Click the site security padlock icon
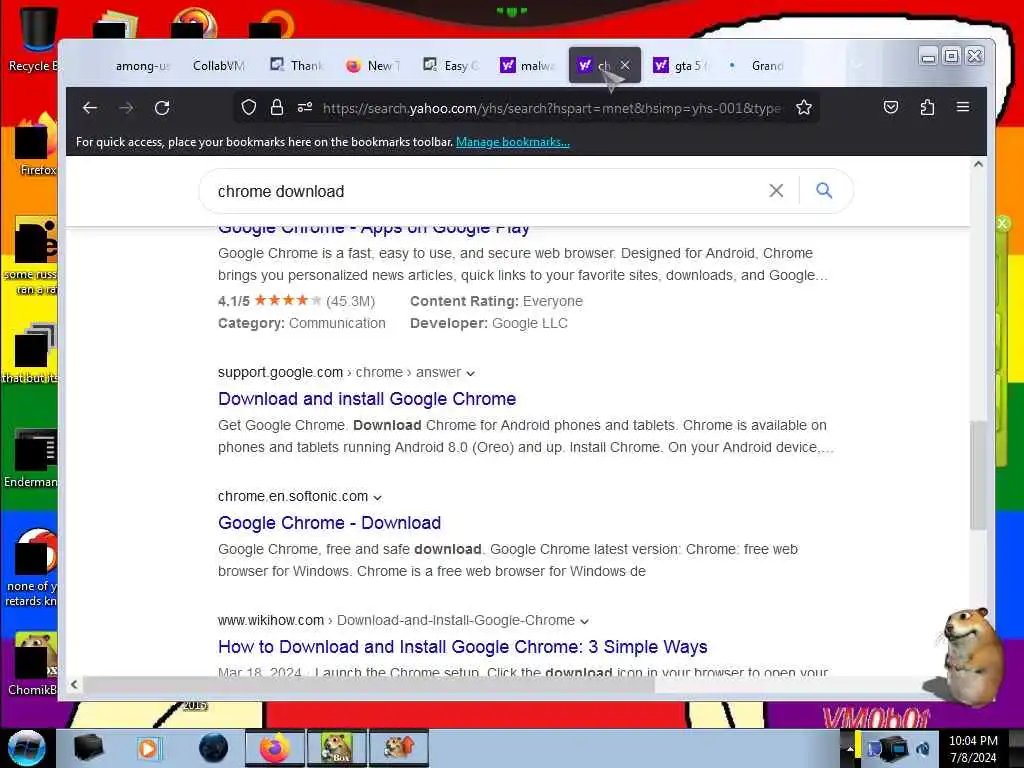The image size is (1024, 768). (x=277, y=107)
